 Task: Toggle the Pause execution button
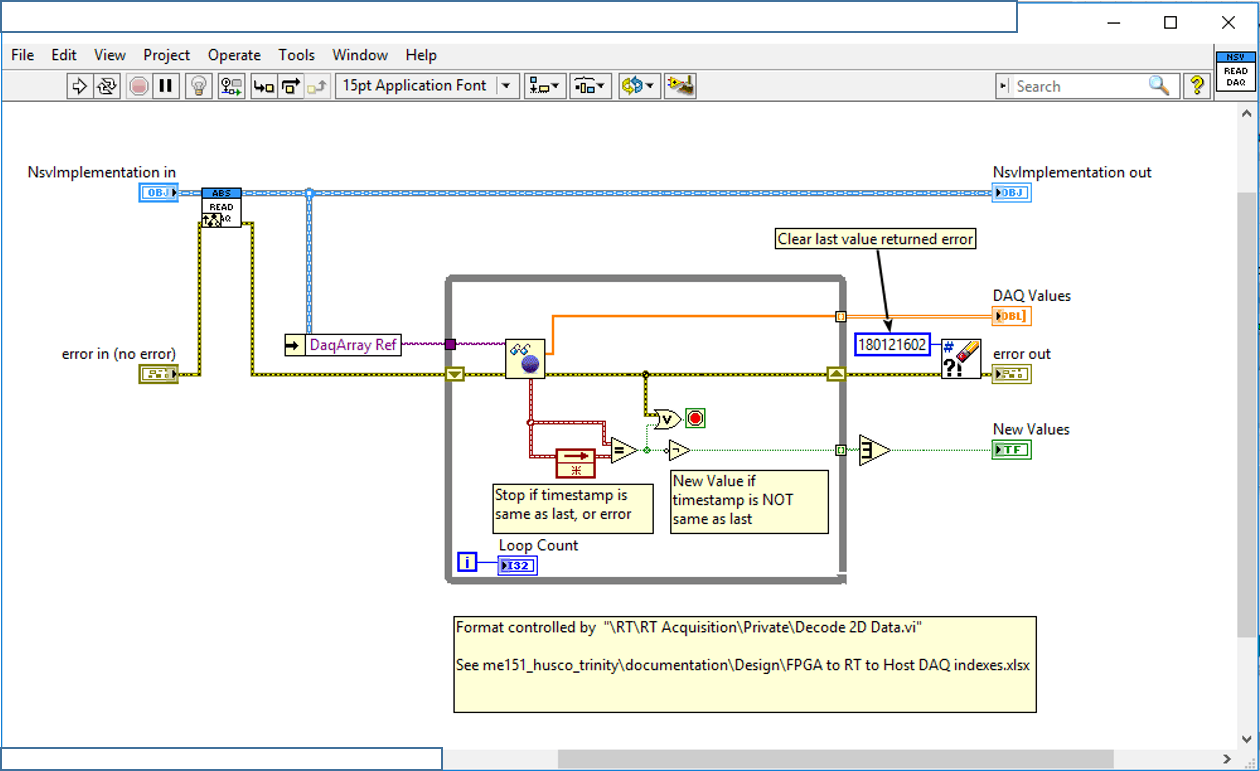166,85
